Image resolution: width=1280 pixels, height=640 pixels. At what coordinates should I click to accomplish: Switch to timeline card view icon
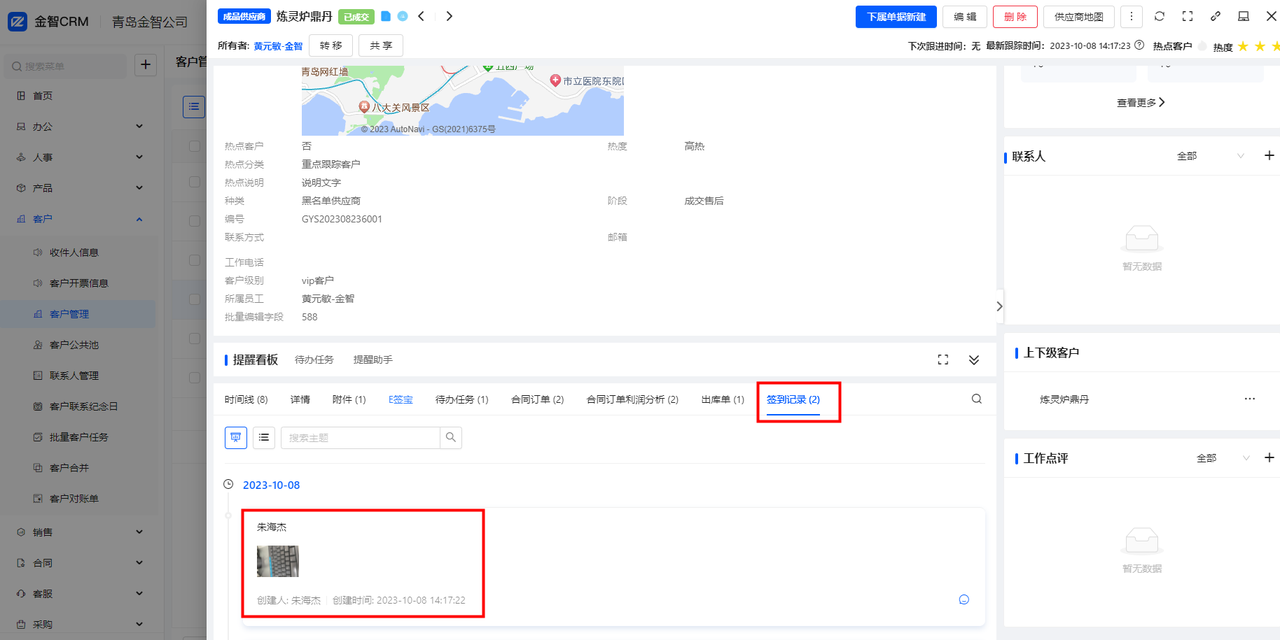point(235,437)
